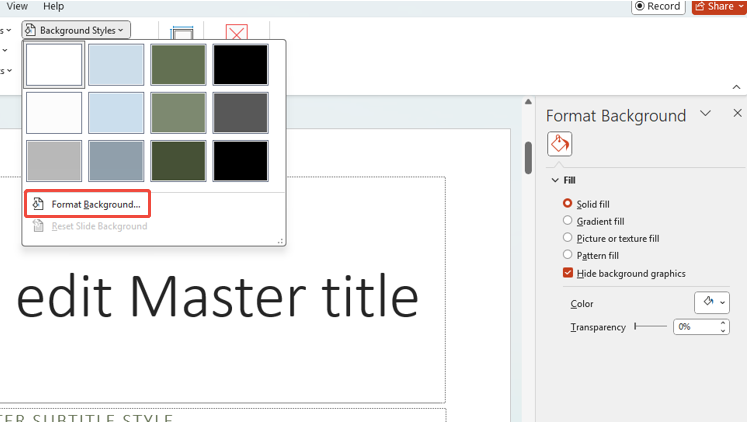749x431 pixels.
Task: Collapse the Fill section
Action: [555, 180]
